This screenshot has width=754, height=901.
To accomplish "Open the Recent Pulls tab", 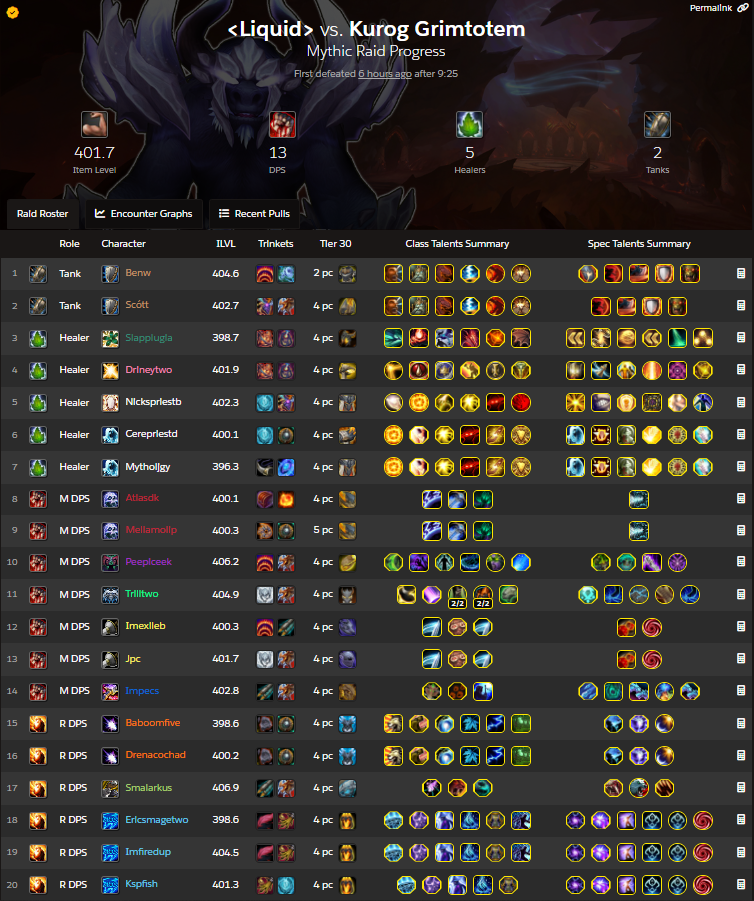I will pyautogui.click(x=254, y=214).
